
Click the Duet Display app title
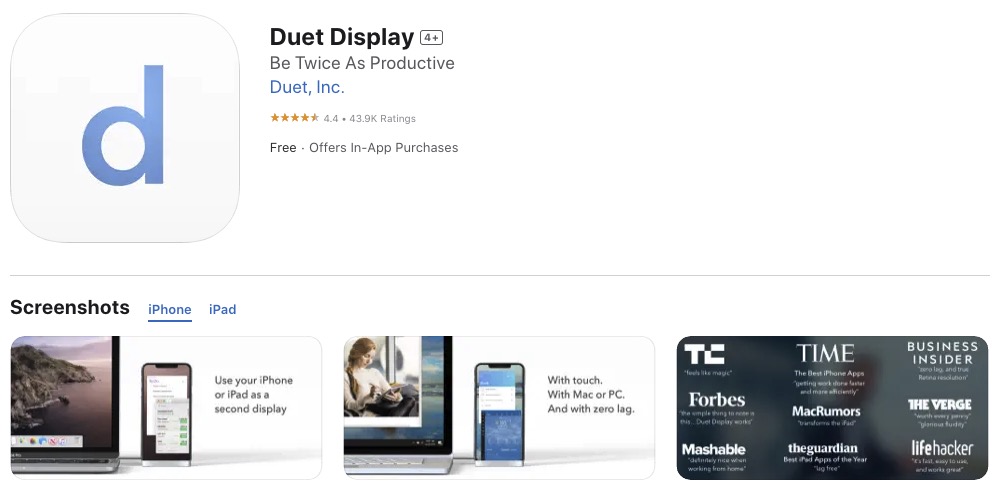(342, 37)
